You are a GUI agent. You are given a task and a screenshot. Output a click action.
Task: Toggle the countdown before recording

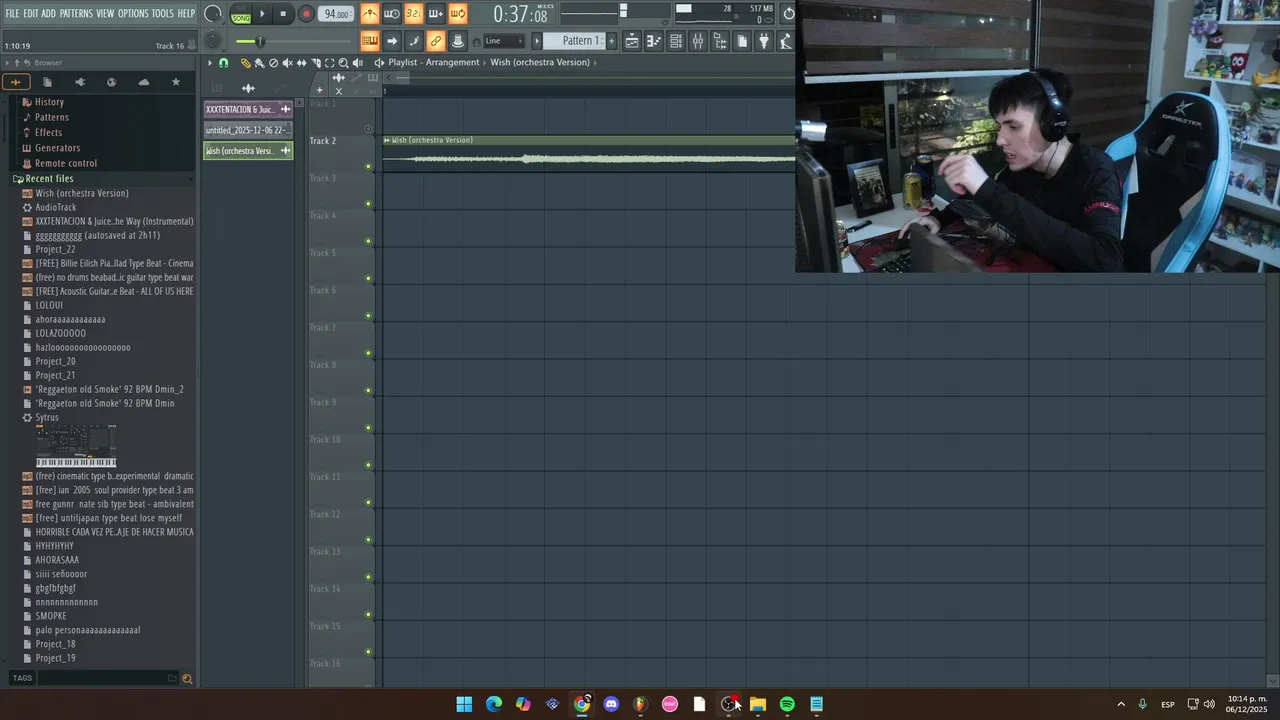413,14
